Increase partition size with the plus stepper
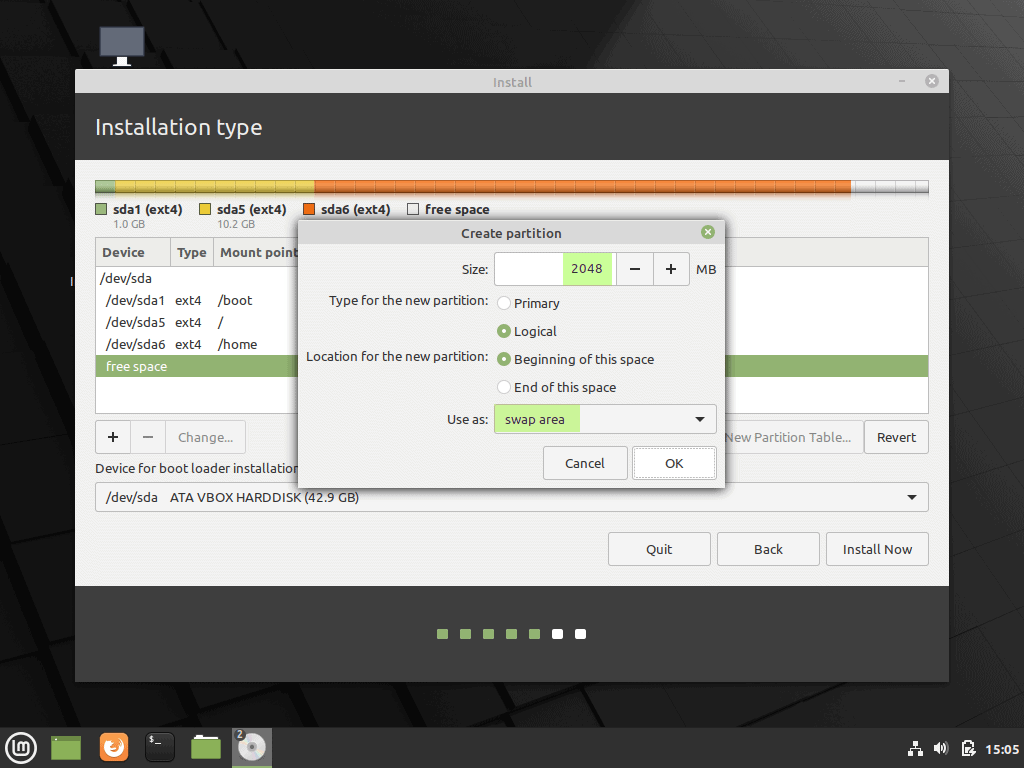This screenshot has width=1024, height=768. pyautogui.click(x=670, y=268)
